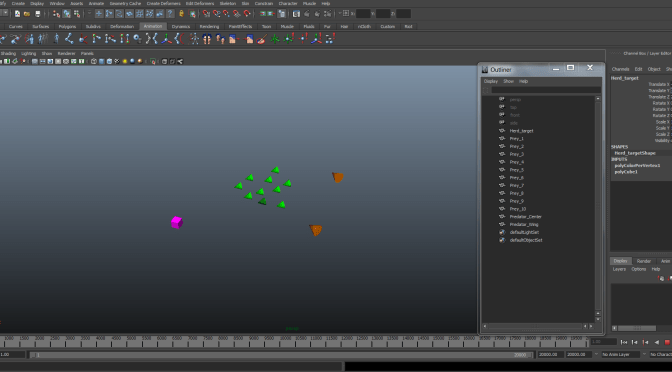The width and height of the screenshot is (672, 372).
Task: Open the Outliner Display menu
Action: coord(491,81)
